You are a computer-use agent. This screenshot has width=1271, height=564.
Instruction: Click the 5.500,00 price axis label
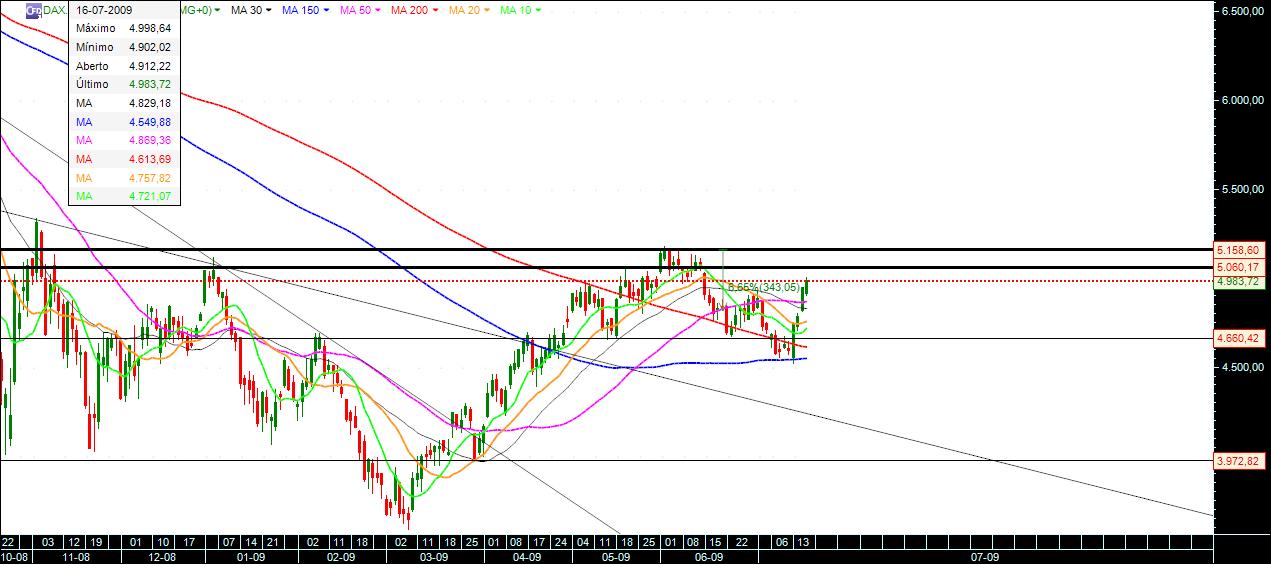1243,189
